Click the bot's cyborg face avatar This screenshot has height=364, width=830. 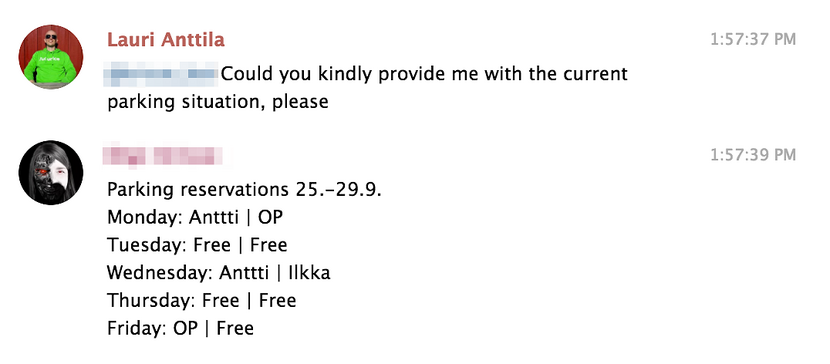(51, 172)
